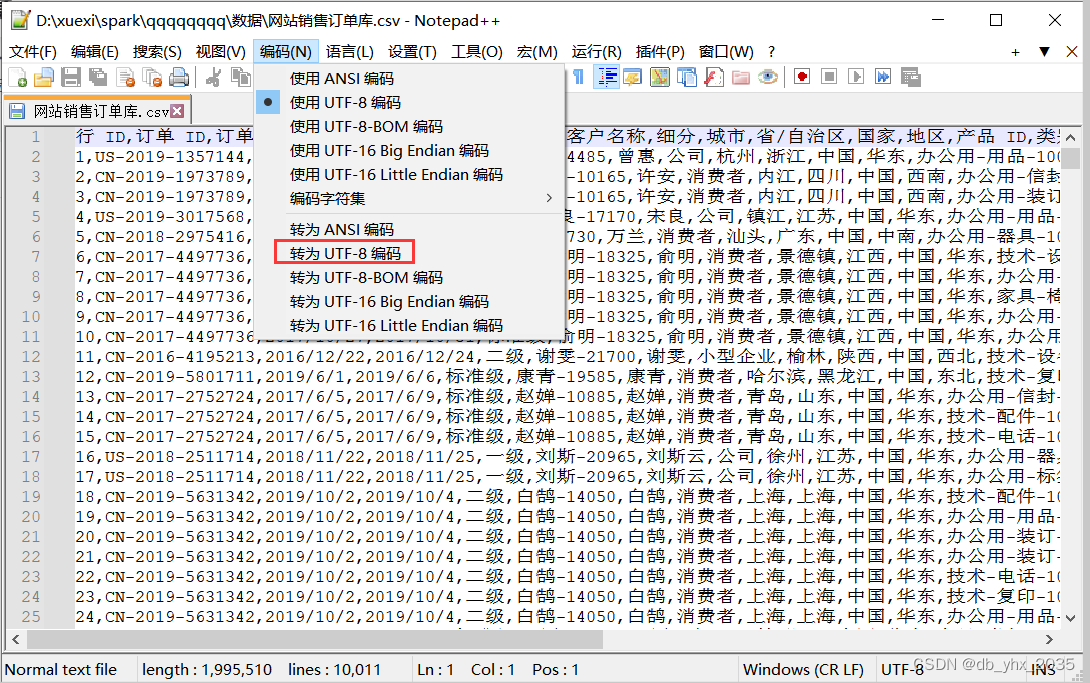Choose 使用 UTF-16 Big Endian 编码
This screenshot has height=683, width=1090.
[x=409, y=151]
